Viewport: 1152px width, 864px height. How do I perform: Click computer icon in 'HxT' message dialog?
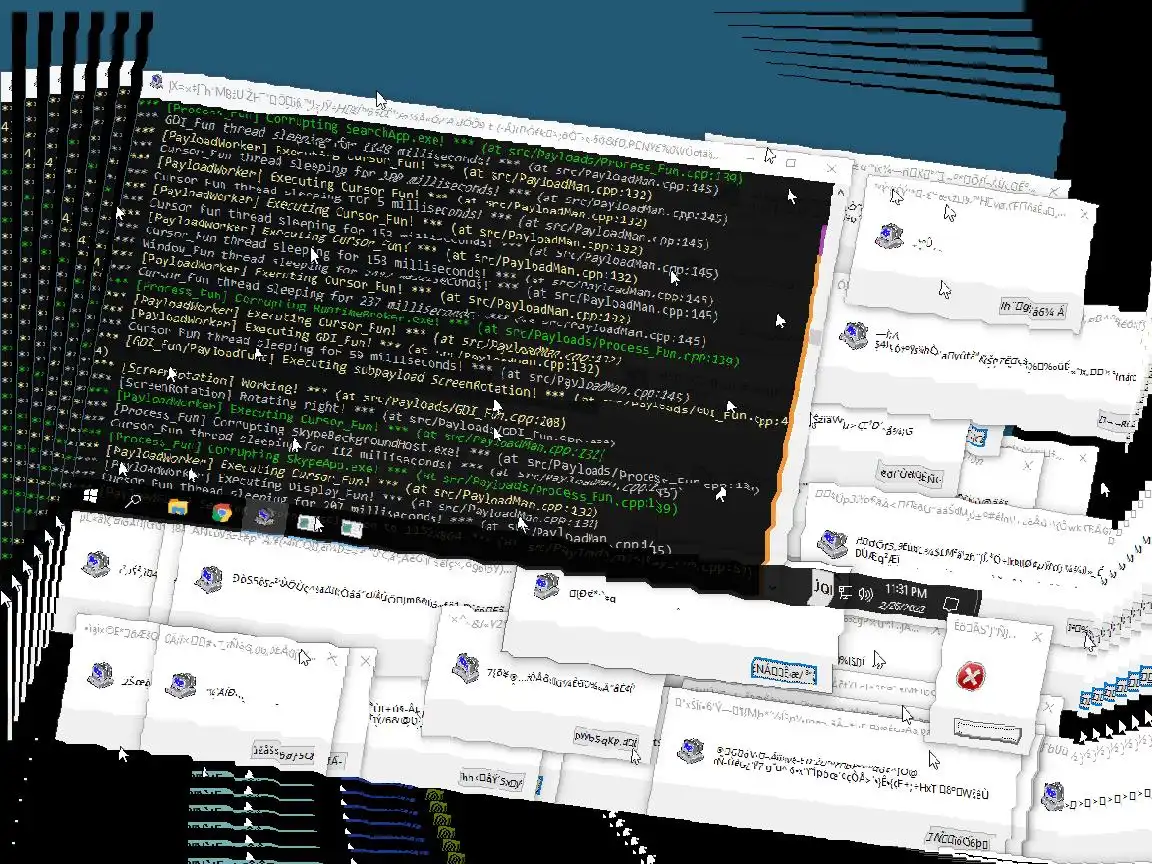(x=691, y=750)
